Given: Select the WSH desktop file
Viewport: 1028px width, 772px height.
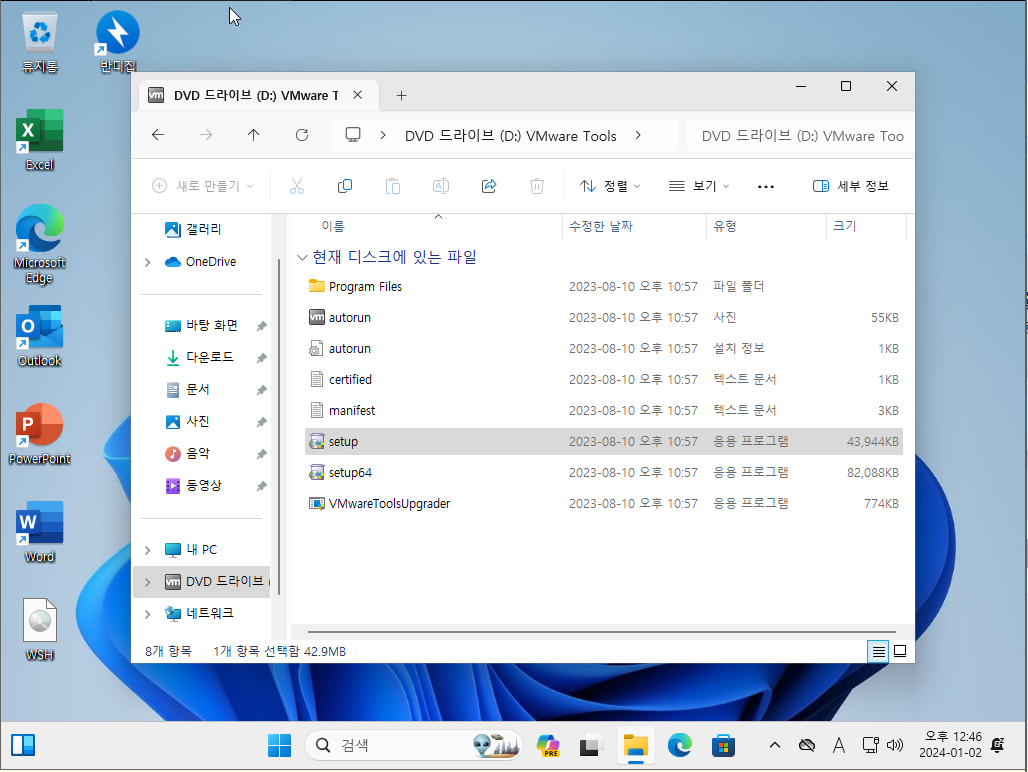Looking at the screenshot, I should click(x=39, y=630).
